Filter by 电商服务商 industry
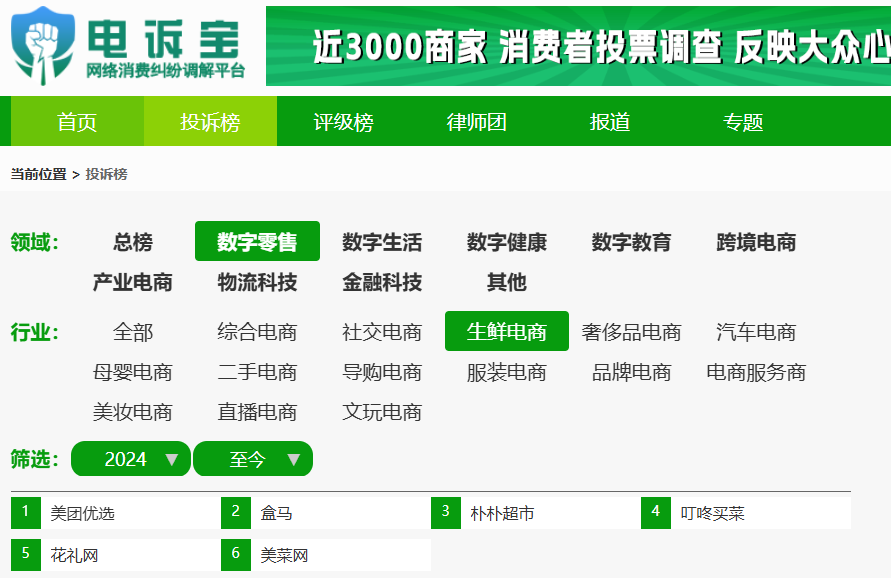Image resolution: width=891 pixels, height=578 pixels. [x=756, y=372]
